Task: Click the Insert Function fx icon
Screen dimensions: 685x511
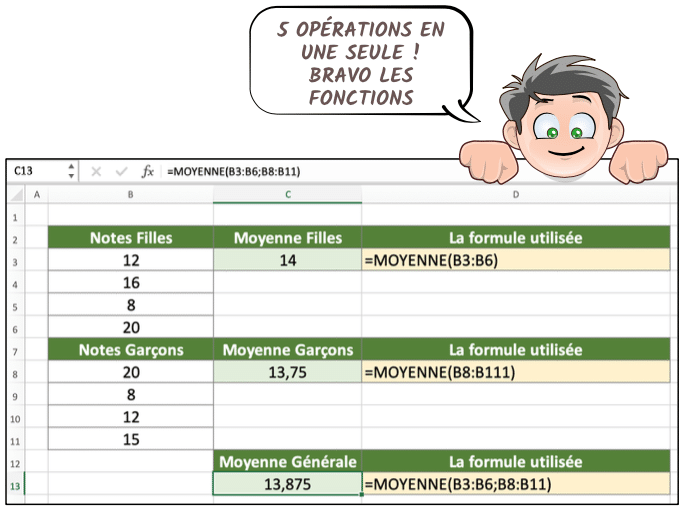Action: point(147,171)
